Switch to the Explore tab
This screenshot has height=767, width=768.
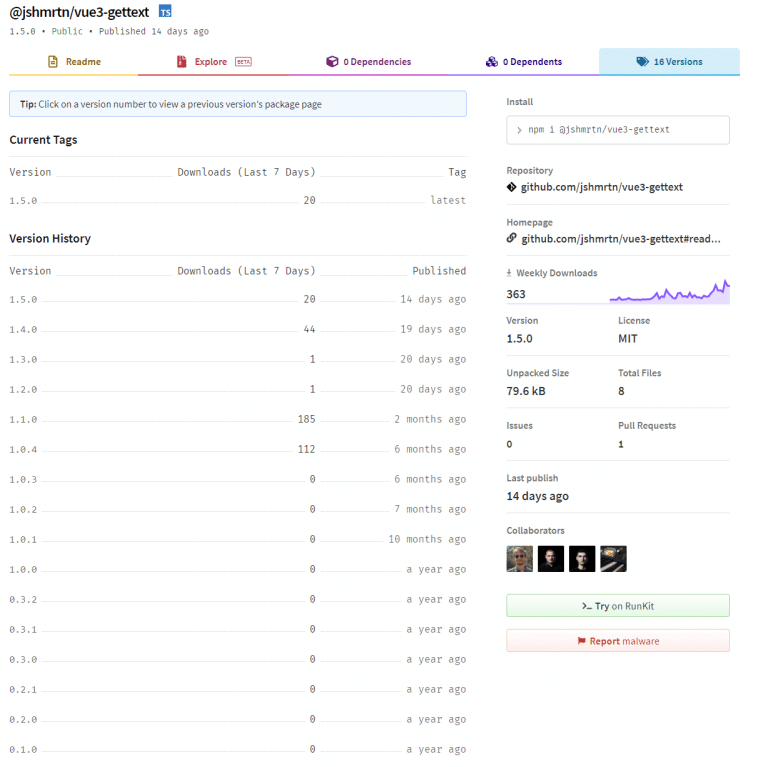[x=214, y=62]
